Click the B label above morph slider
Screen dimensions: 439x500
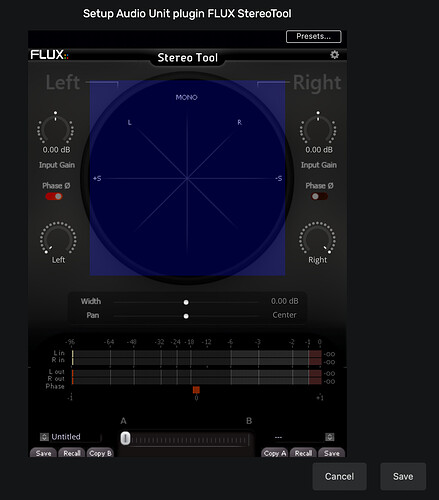tap(249, 421)
